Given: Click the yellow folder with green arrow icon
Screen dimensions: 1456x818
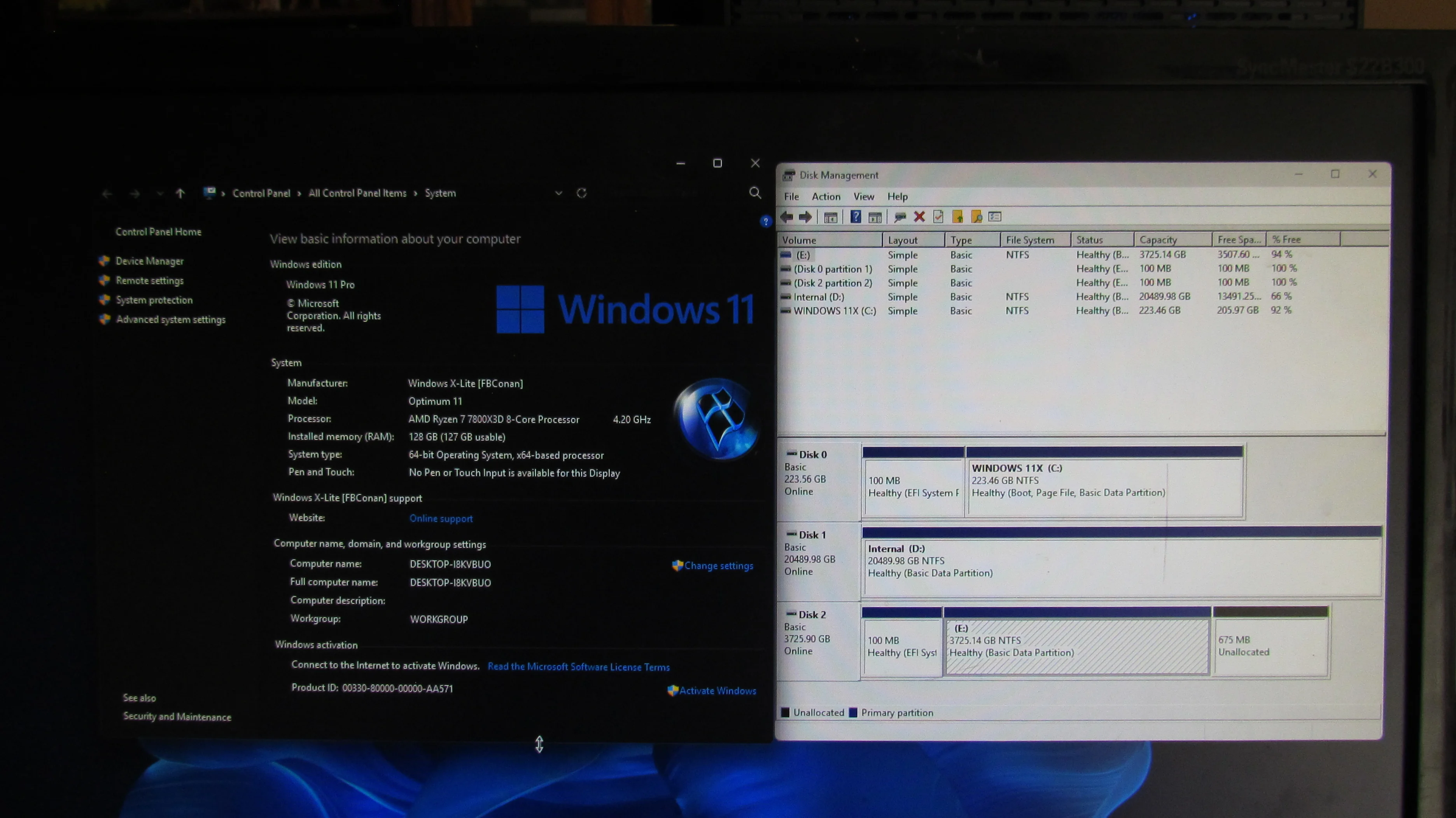Looking at the screenshot, I should [957, 217].
